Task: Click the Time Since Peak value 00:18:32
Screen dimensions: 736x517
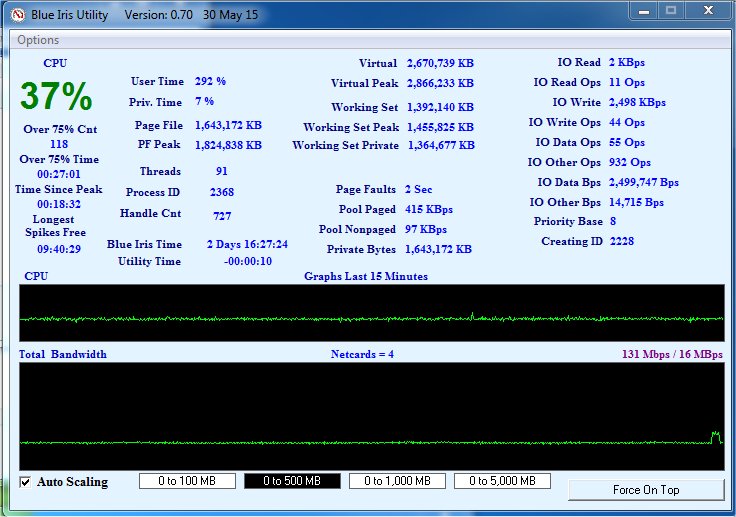Action: click(x=59, y=204)
